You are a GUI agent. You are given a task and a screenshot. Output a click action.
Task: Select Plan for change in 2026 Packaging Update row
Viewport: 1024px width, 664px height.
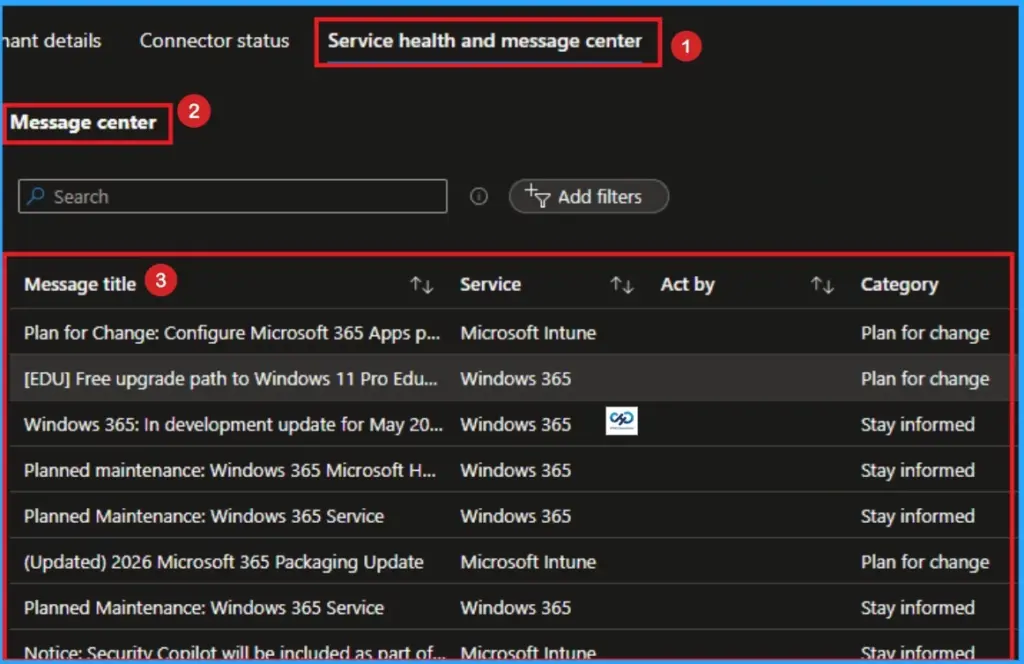click(x=925, y=562)
